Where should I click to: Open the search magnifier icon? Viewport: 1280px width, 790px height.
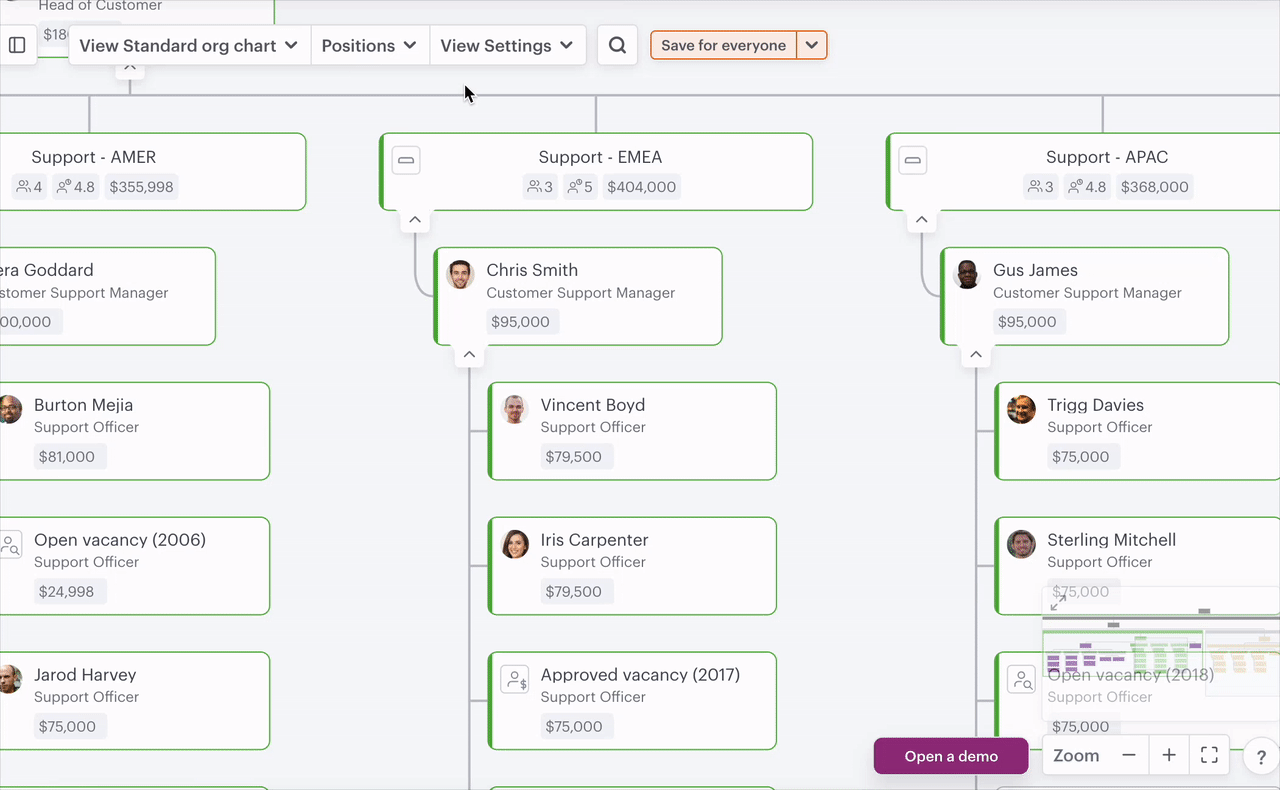click(617, 46)
